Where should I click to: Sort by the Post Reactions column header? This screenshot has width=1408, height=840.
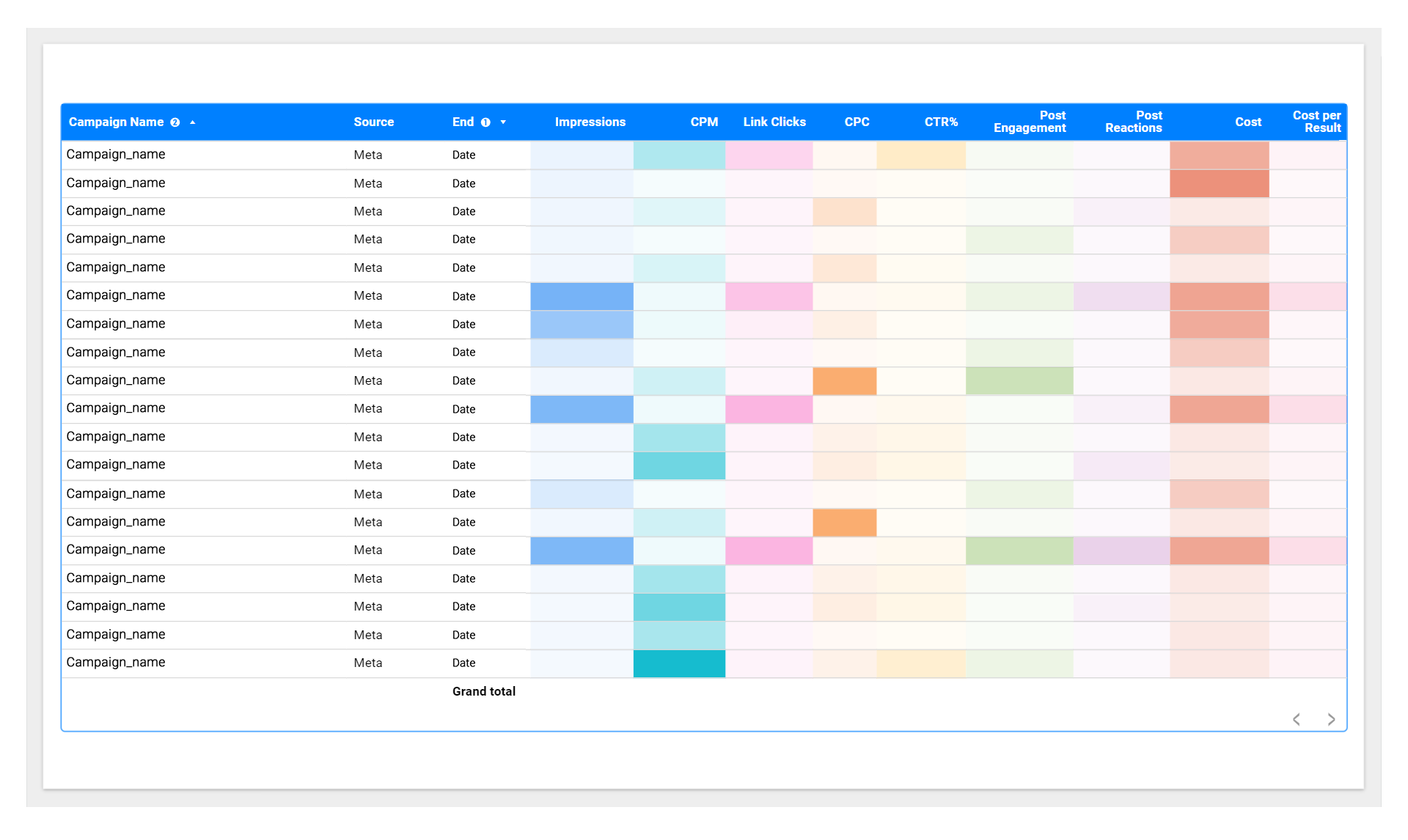[x=1134, y=122]
